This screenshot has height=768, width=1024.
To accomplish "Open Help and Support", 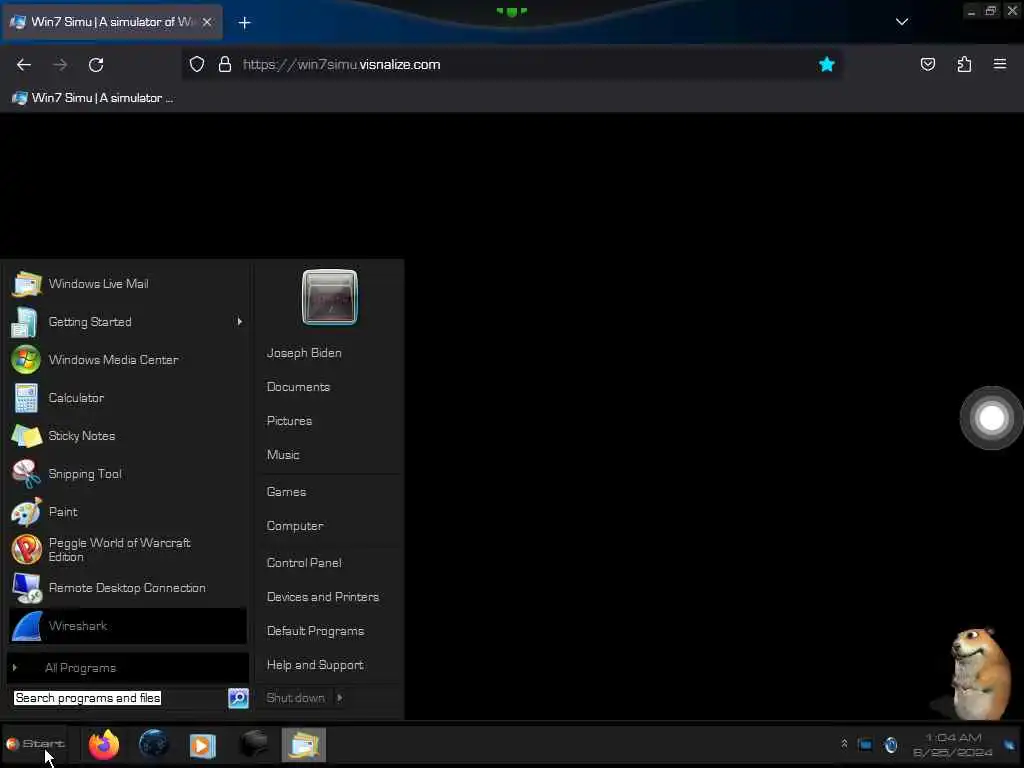I will click(315, 665).
